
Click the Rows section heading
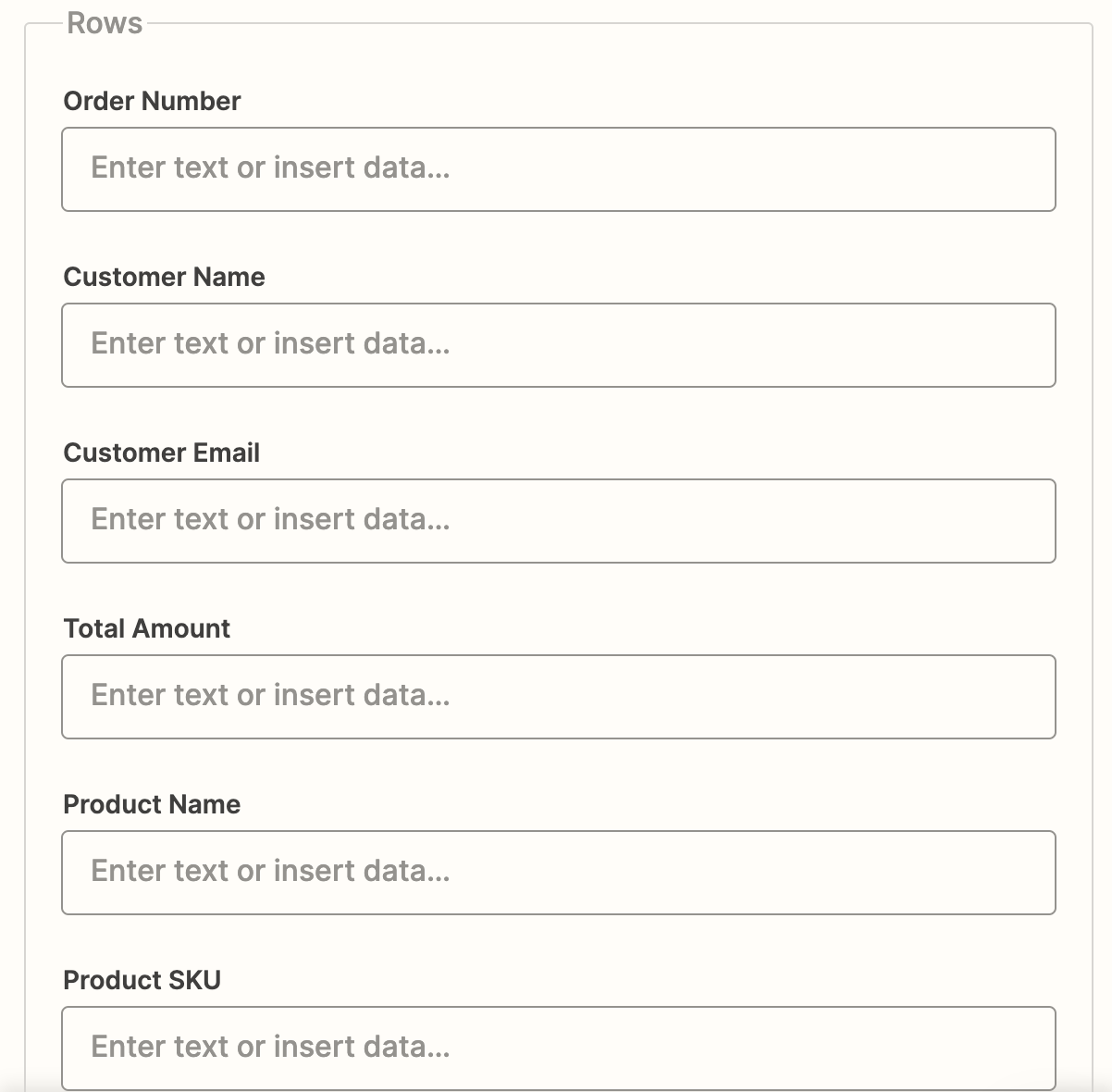coord(105,23)
